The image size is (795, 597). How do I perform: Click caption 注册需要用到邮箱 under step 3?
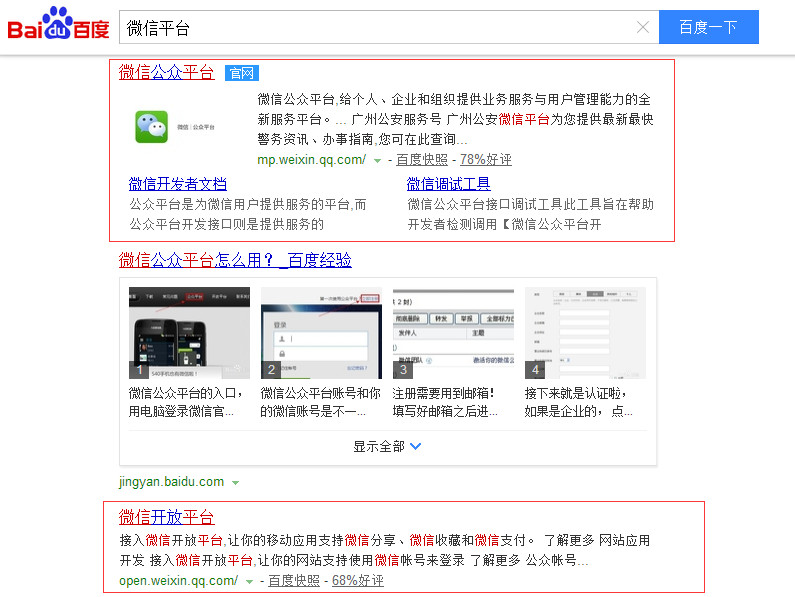tap(445, 402)
